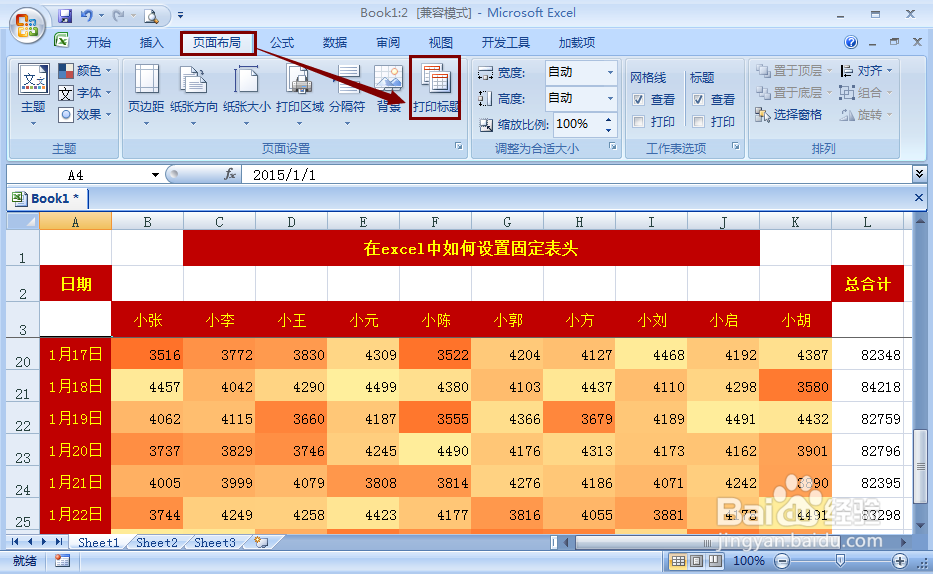Image resolution: width=933 pixels, height=574 pixels.
Task: Toggle gridlines 查看 checkbox
Action: tap(638, 99)
